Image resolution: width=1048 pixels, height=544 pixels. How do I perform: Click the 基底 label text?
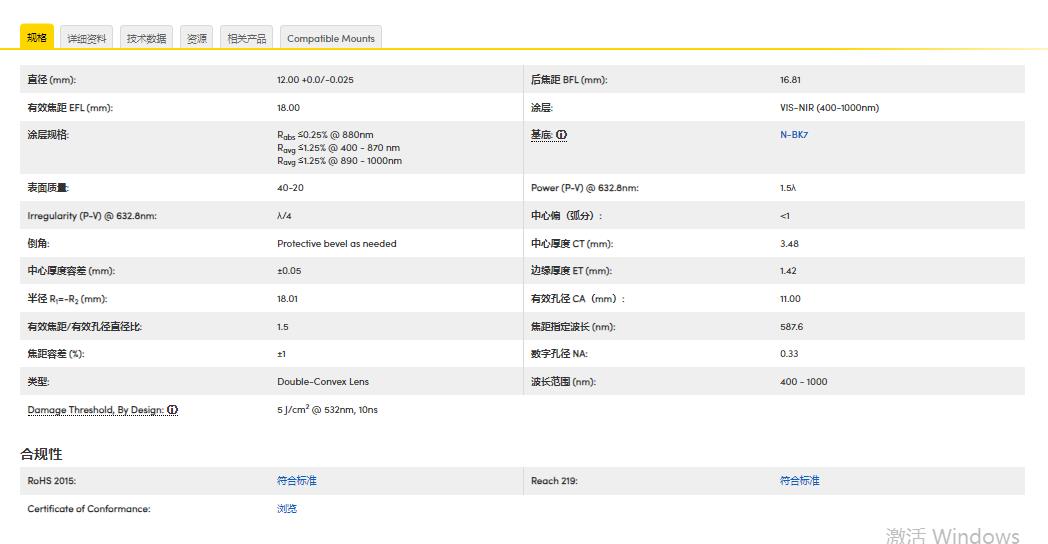tap(541, 135)
